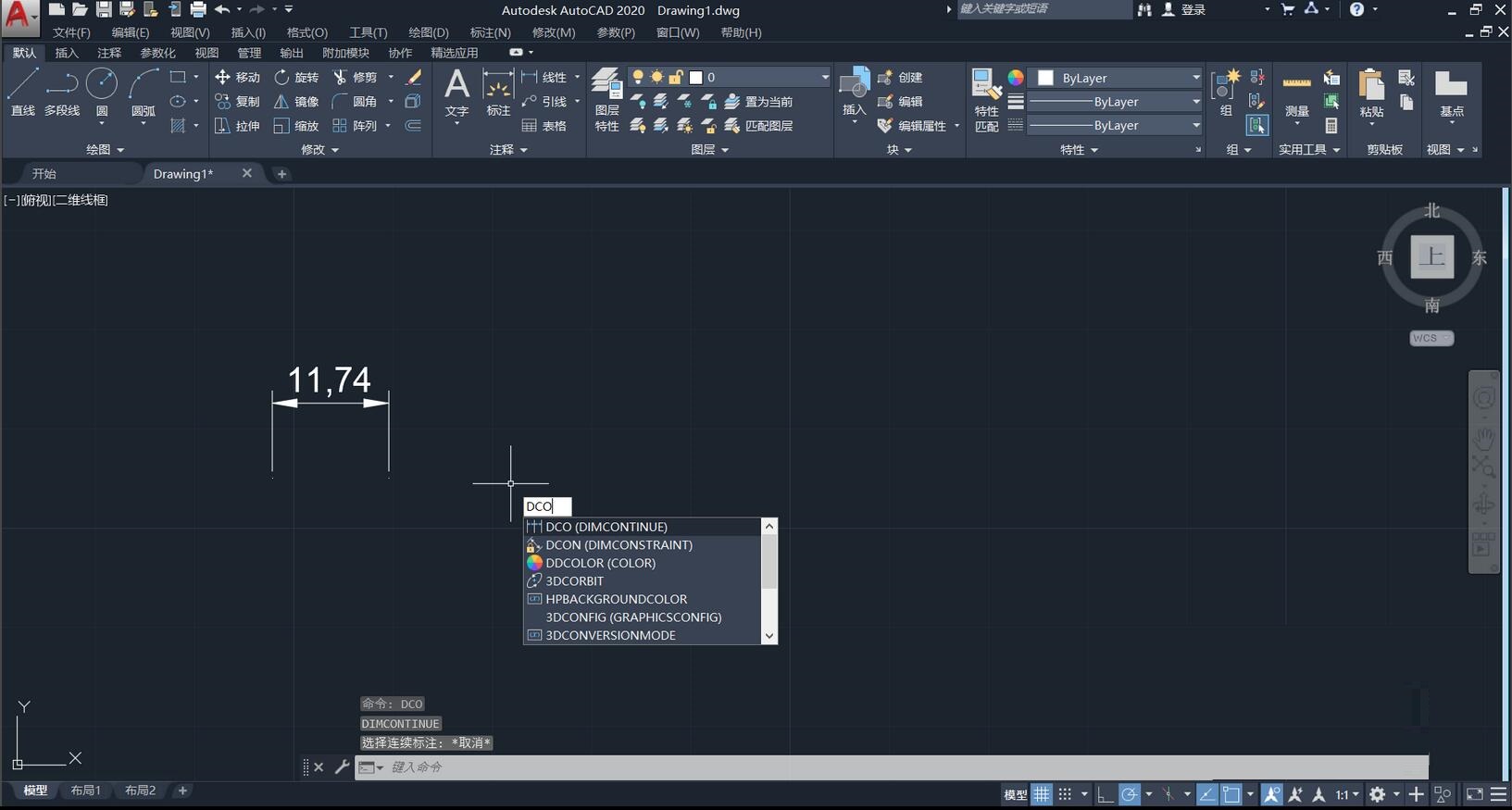
Task: Open the ByLayer linetype dropdown
Action: pyautogui.click(x=1116, y=125)
